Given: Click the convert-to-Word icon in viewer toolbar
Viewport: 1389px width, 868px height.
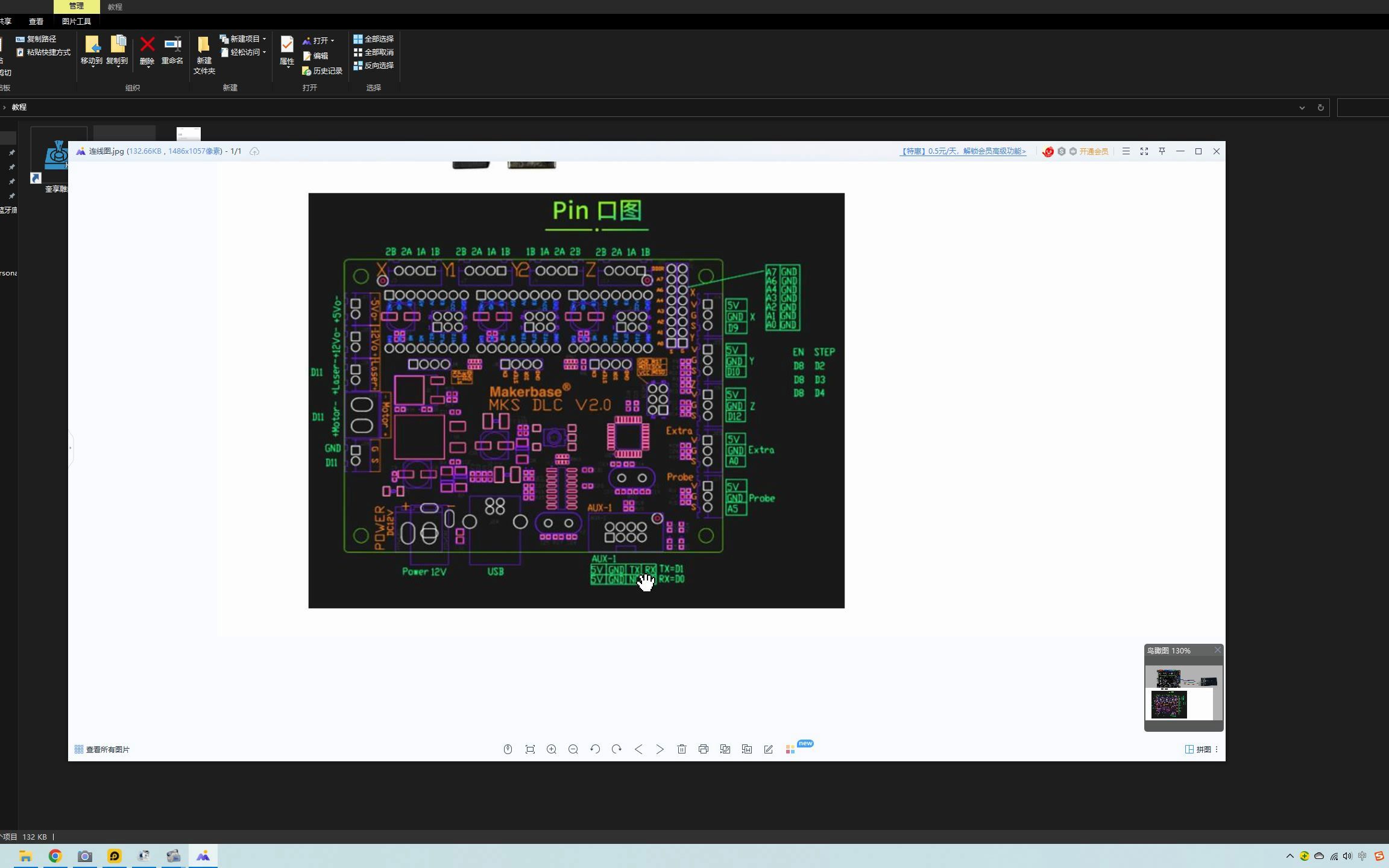Looking at the screenshot, I should [x=747, y=749].
